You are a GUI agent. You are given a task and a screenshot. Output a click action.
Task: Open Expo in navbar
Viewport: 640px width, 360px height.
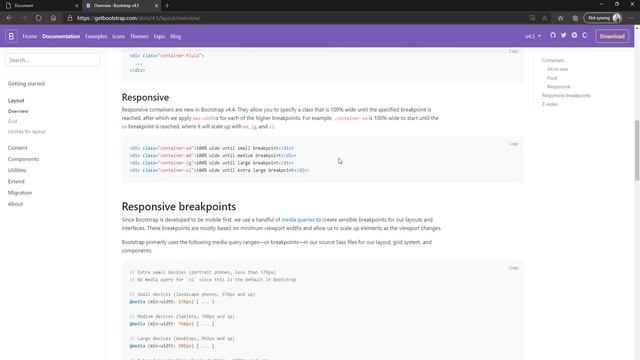(159, 36)
